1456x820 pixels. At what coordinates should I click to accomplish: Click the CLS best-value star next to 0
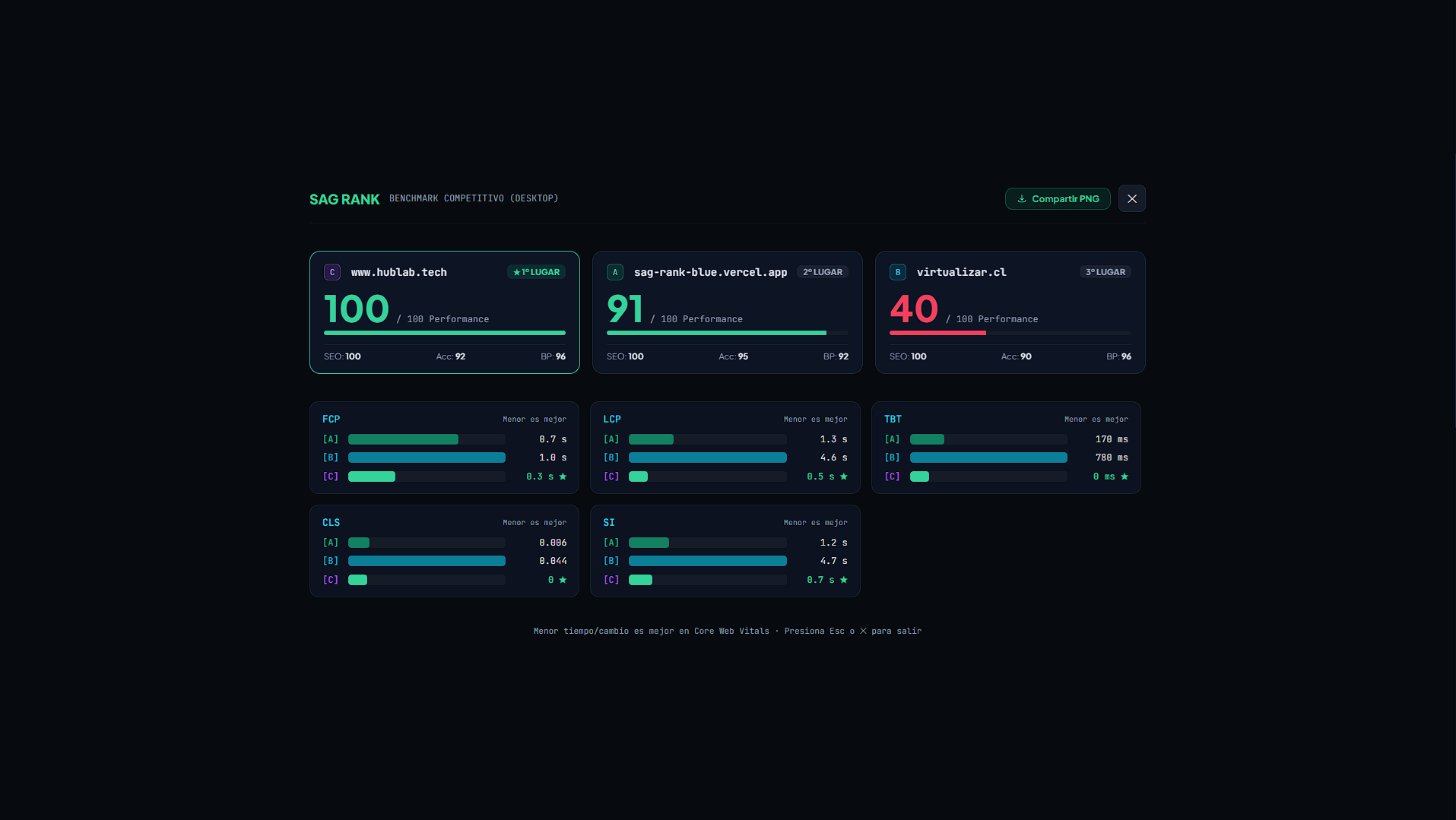563,580
